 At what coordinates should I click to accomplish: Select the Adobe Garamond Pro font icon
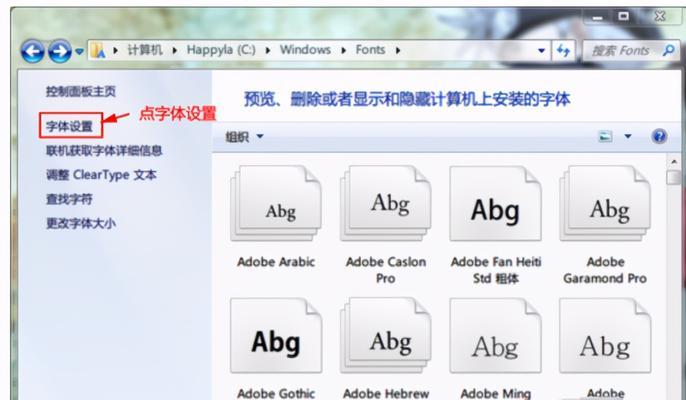coord(606,203)
